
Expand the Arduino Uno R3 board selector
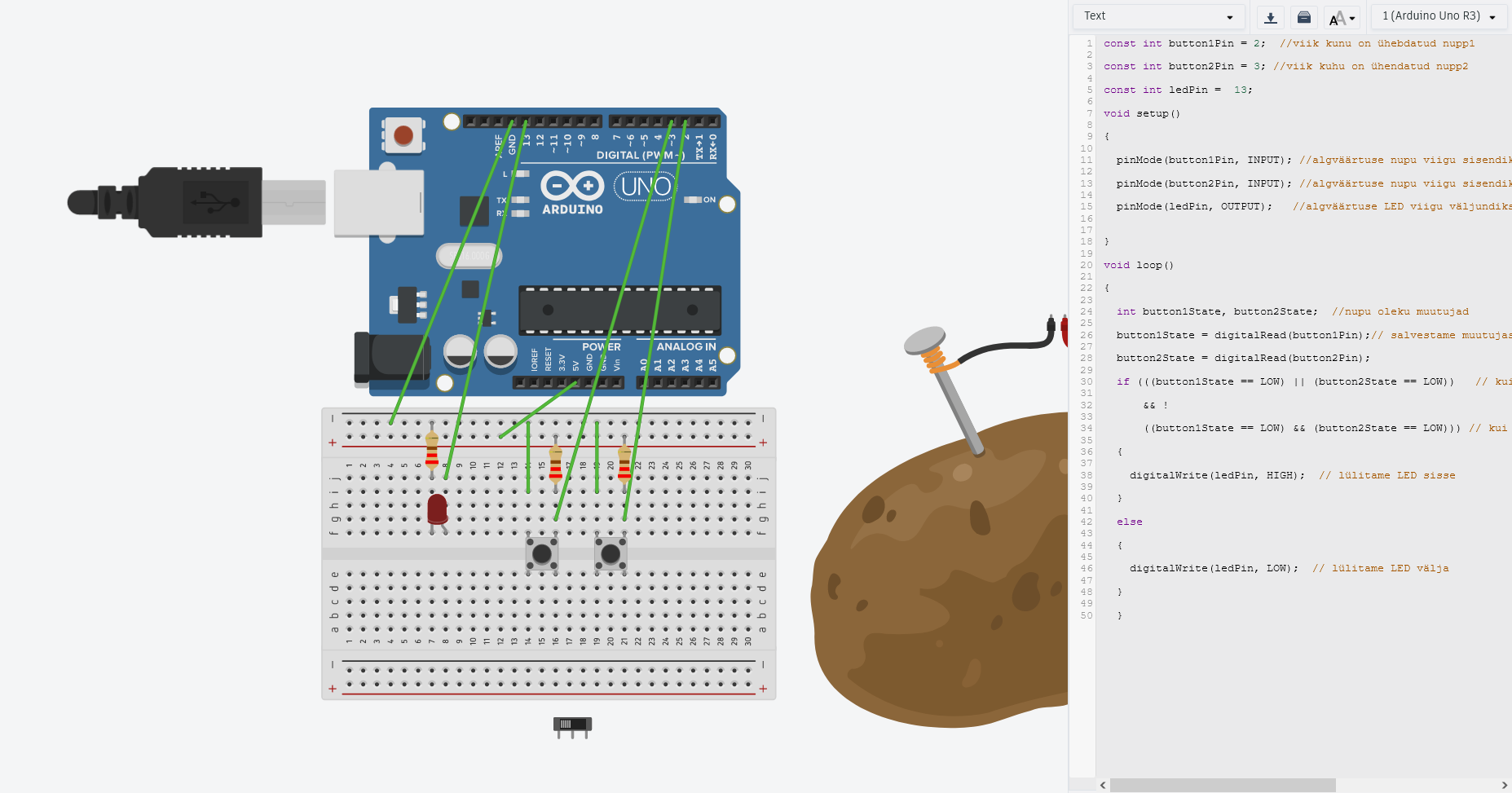[x=1439, y=16]
